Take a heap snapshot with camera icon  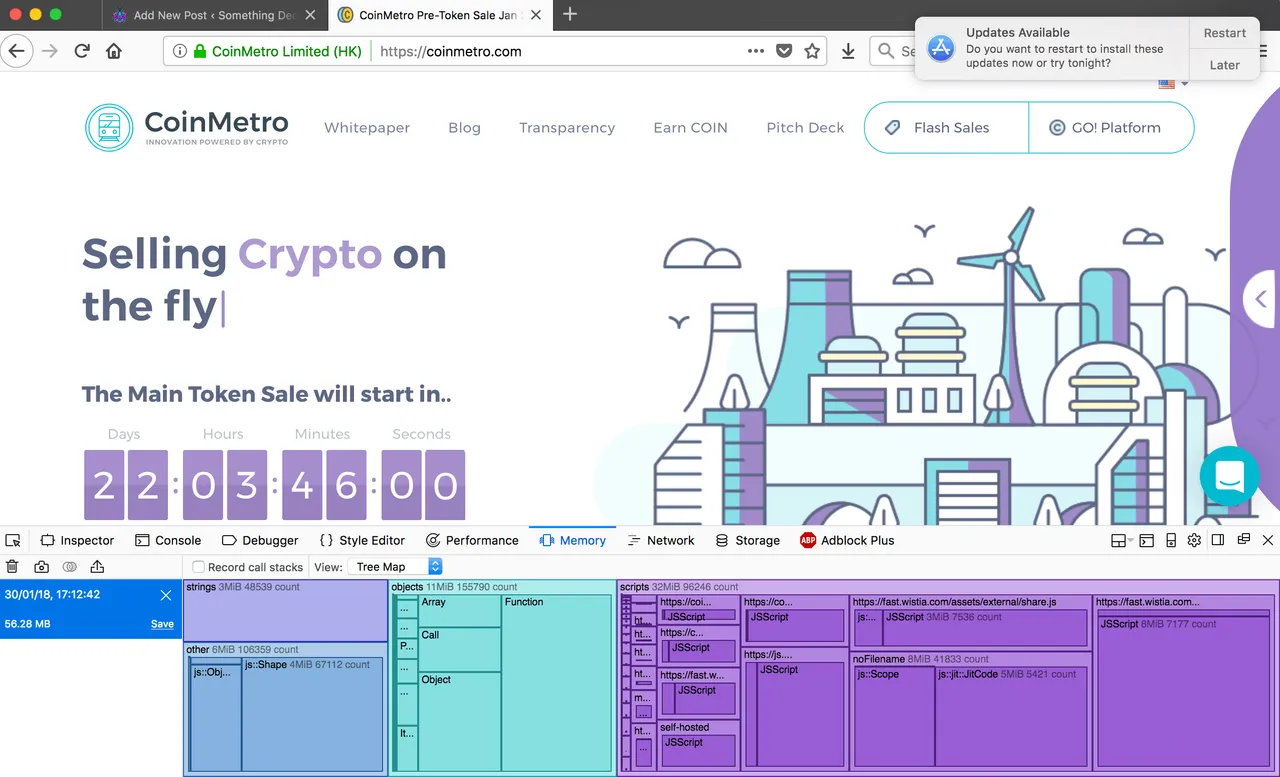(41, 567)
